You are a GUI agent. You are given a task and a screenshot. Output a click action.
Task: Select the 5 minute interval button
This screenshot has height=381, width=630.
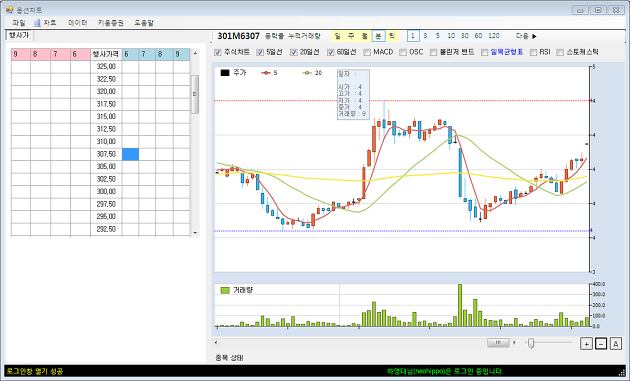point(438,36)
